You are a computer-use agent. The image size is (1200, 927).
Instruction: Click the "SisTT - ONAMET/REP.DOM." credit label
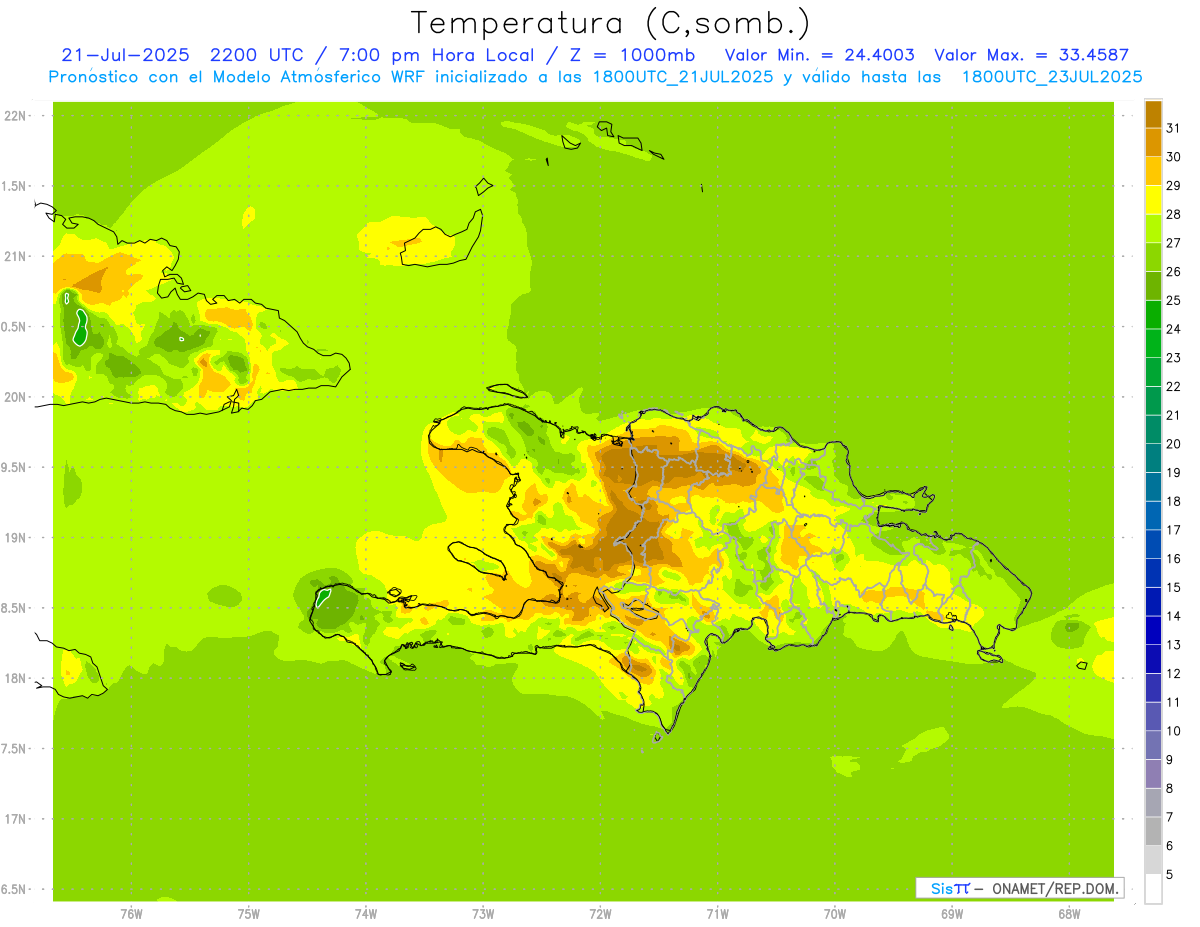(1019, 888)
